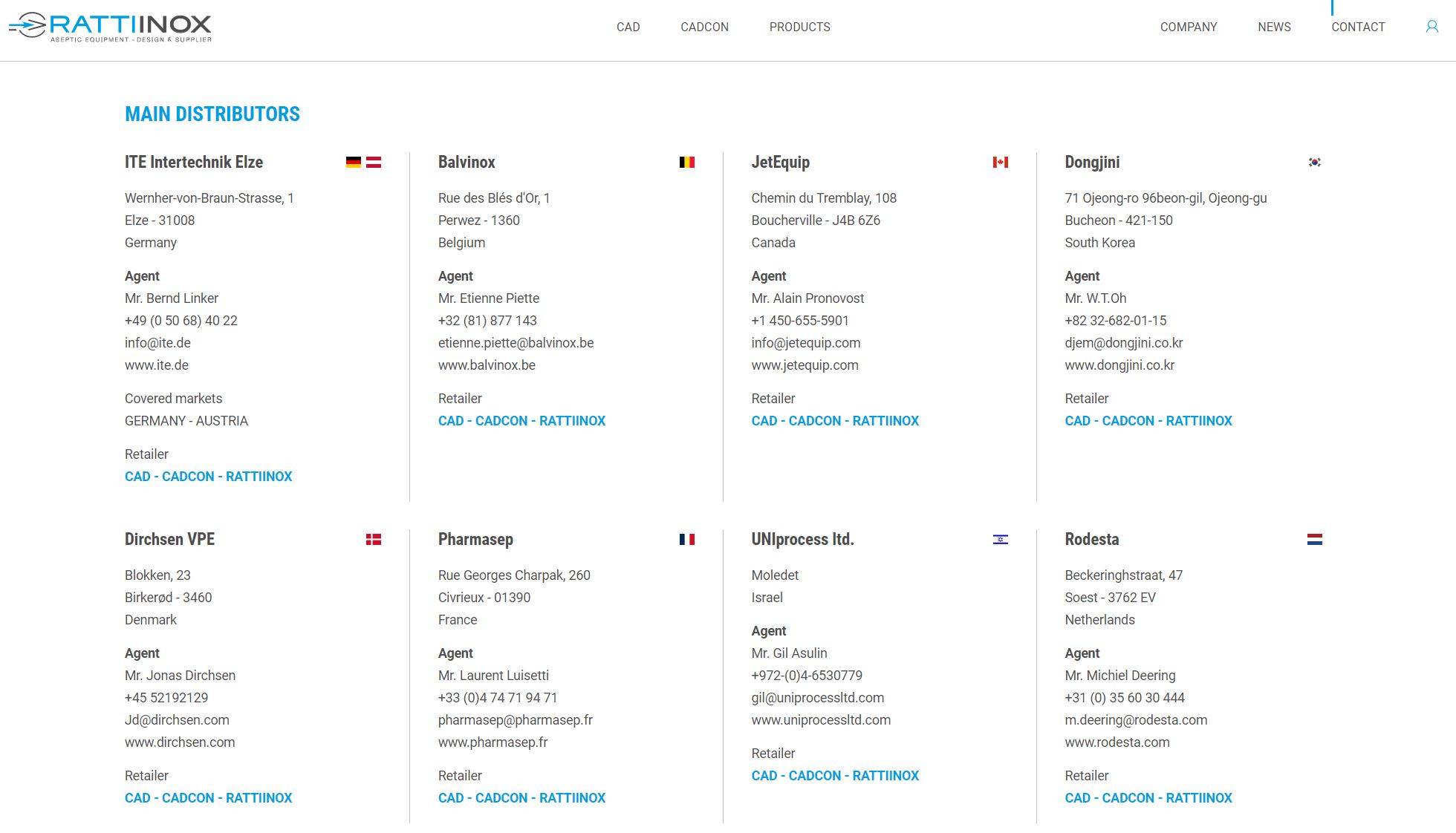Open the COMPANY navigation link
This screenshot has width=1456, height=833.
pyautogui.click(x=1189, y=27)
